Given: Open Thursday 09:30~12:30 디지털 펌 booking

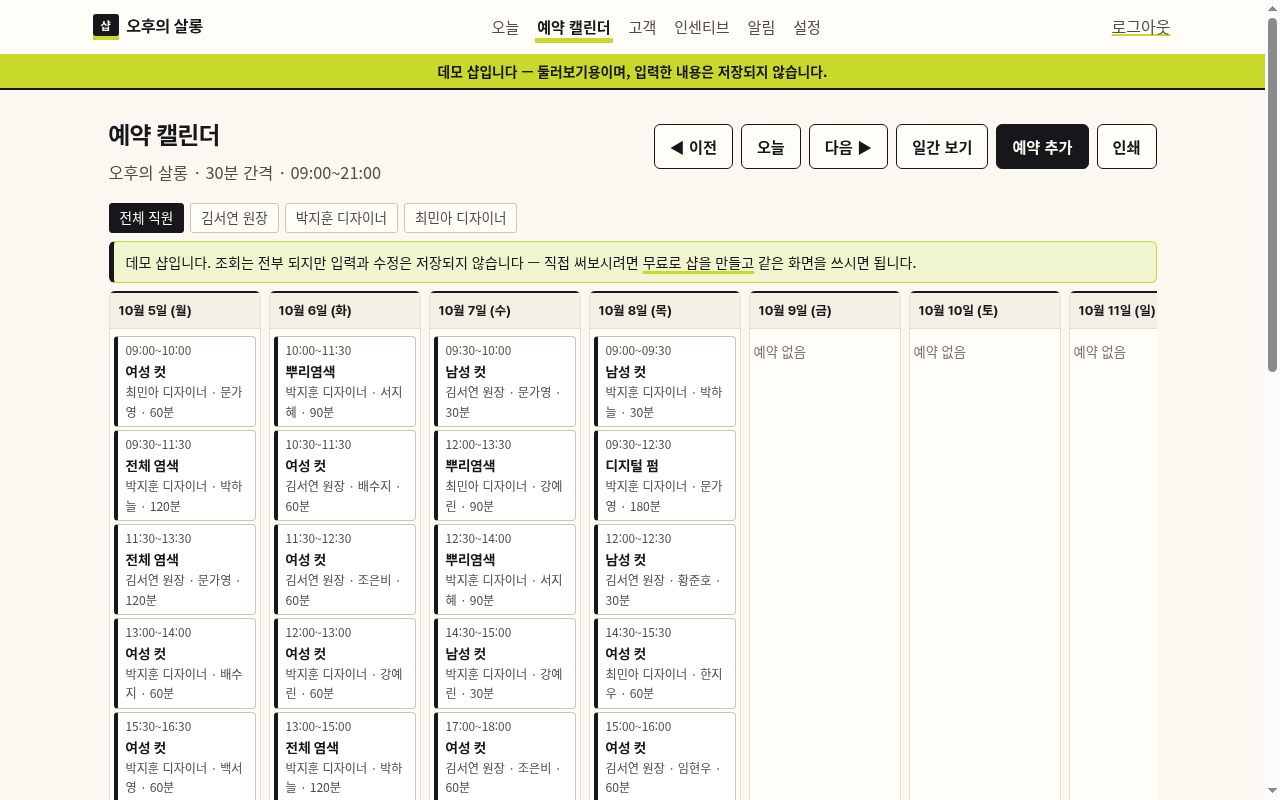Looking at the screenshot, I should [665, 475].
